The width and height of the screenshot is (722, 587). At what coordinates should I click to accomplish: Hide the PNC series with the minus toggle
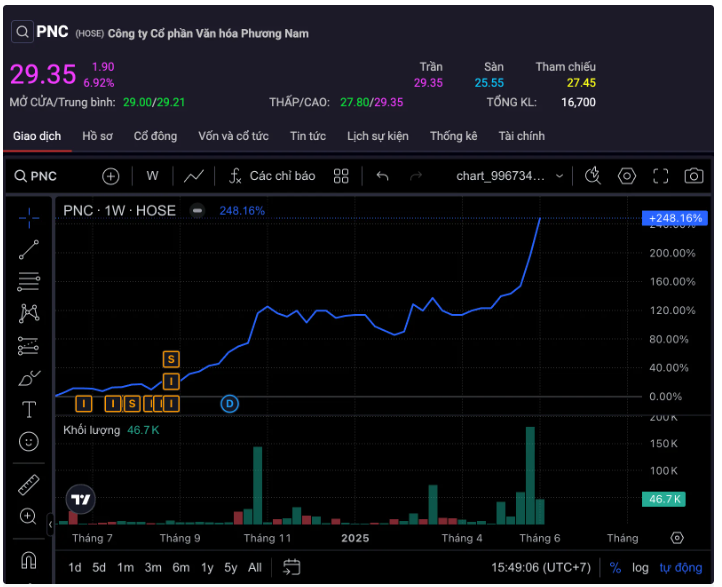pos(197,211)
